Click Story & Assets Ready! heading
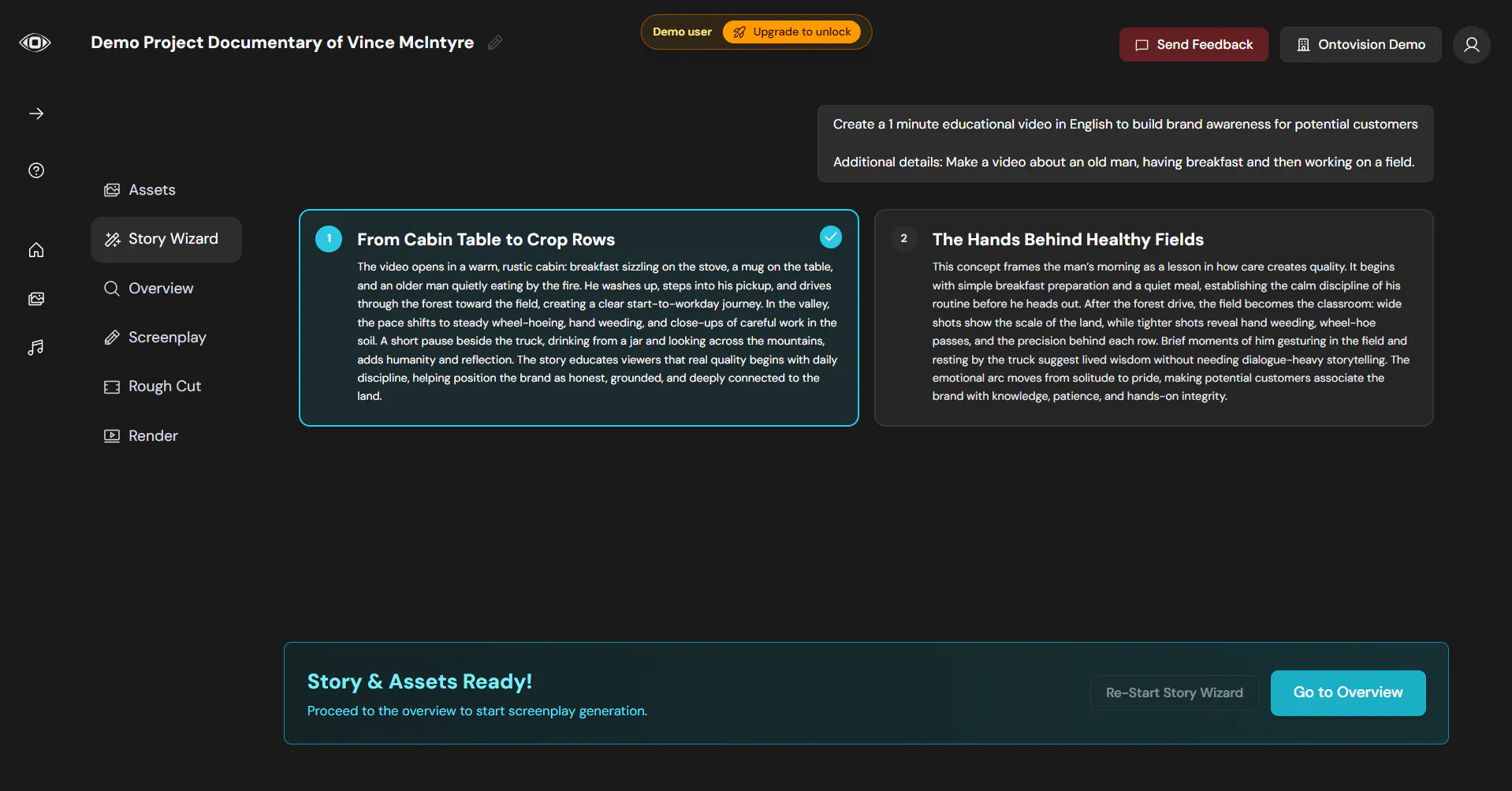Image resolution: width=1512 pixels, height=791 pixels. click(x=419, y=681)
